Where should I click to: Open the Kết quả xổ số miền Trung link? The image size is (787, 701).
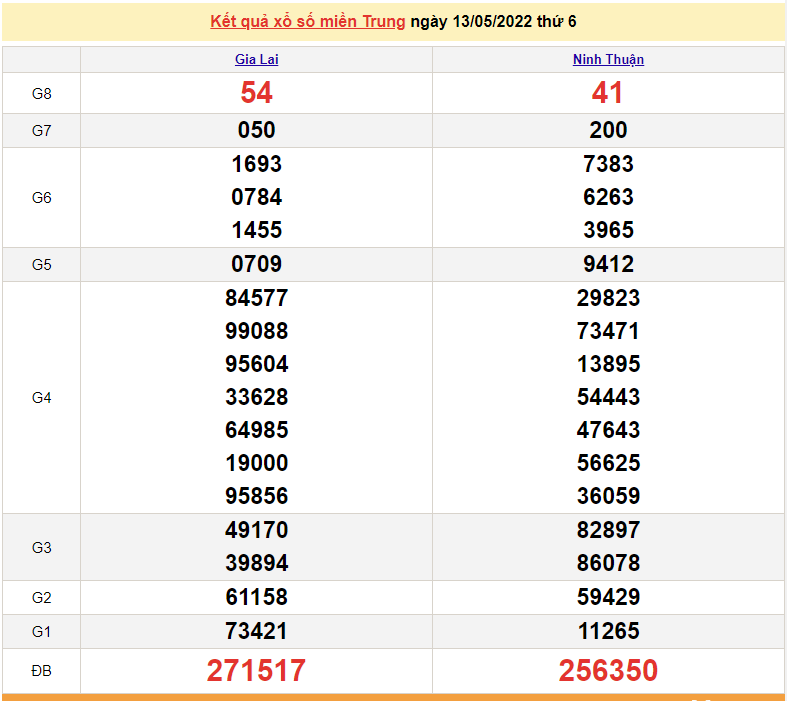[x=307, y=22]
